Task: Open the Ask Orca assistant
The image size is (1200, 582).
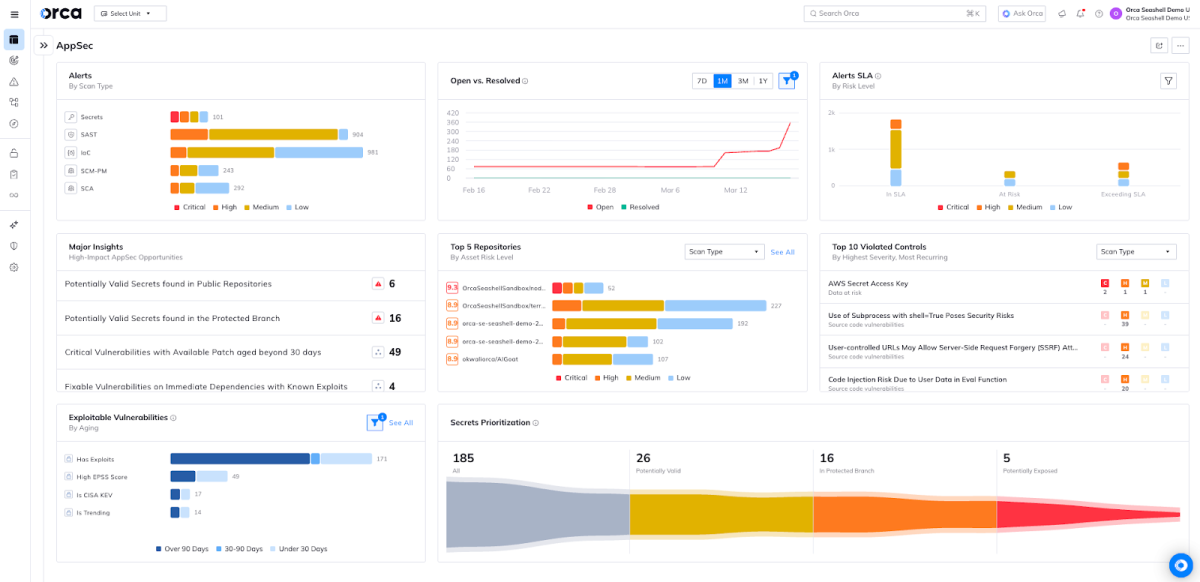Action: (x=1021, y=13)
